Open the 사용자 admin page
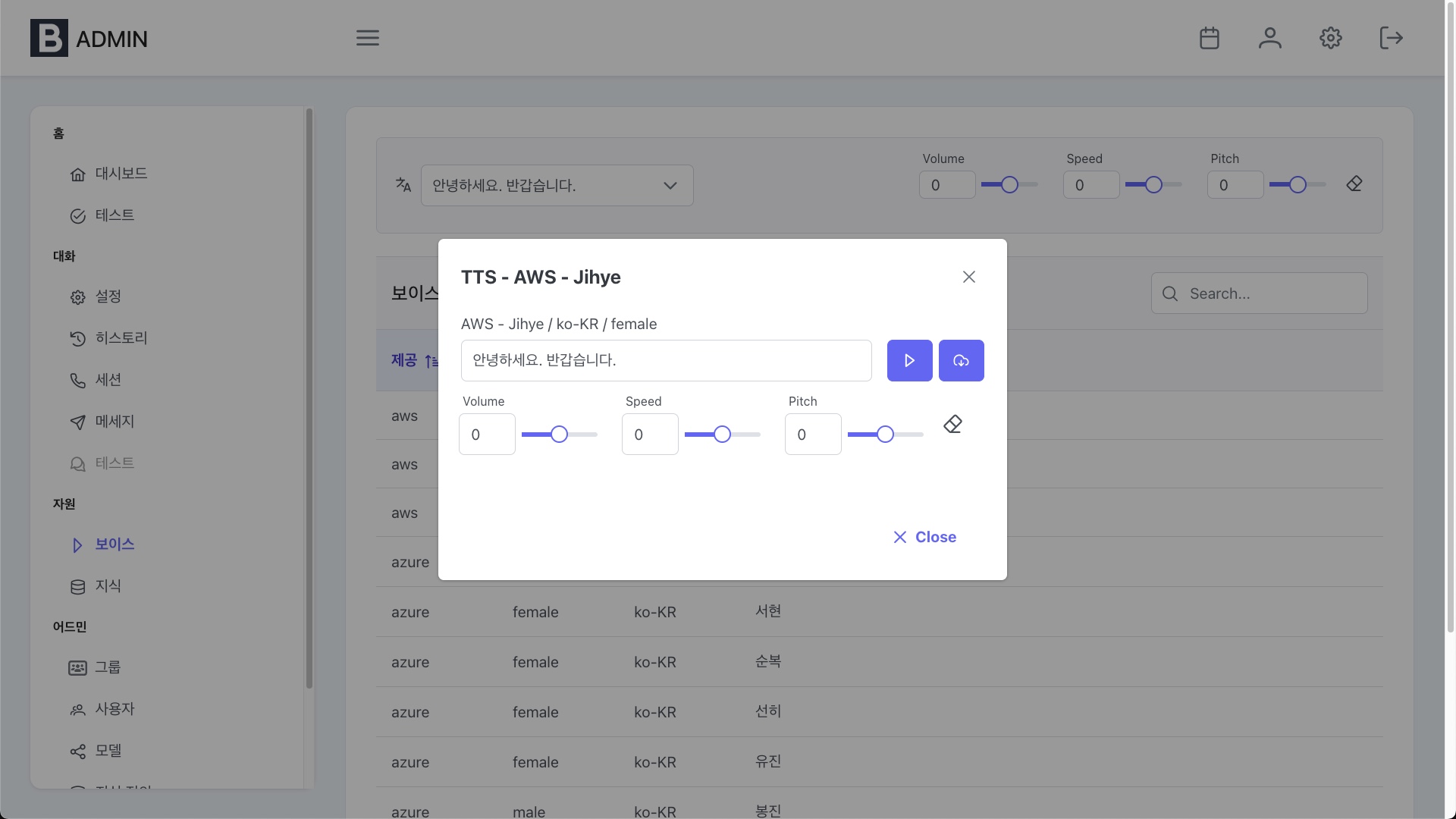Screen dimensions: 1456x819 115,708
